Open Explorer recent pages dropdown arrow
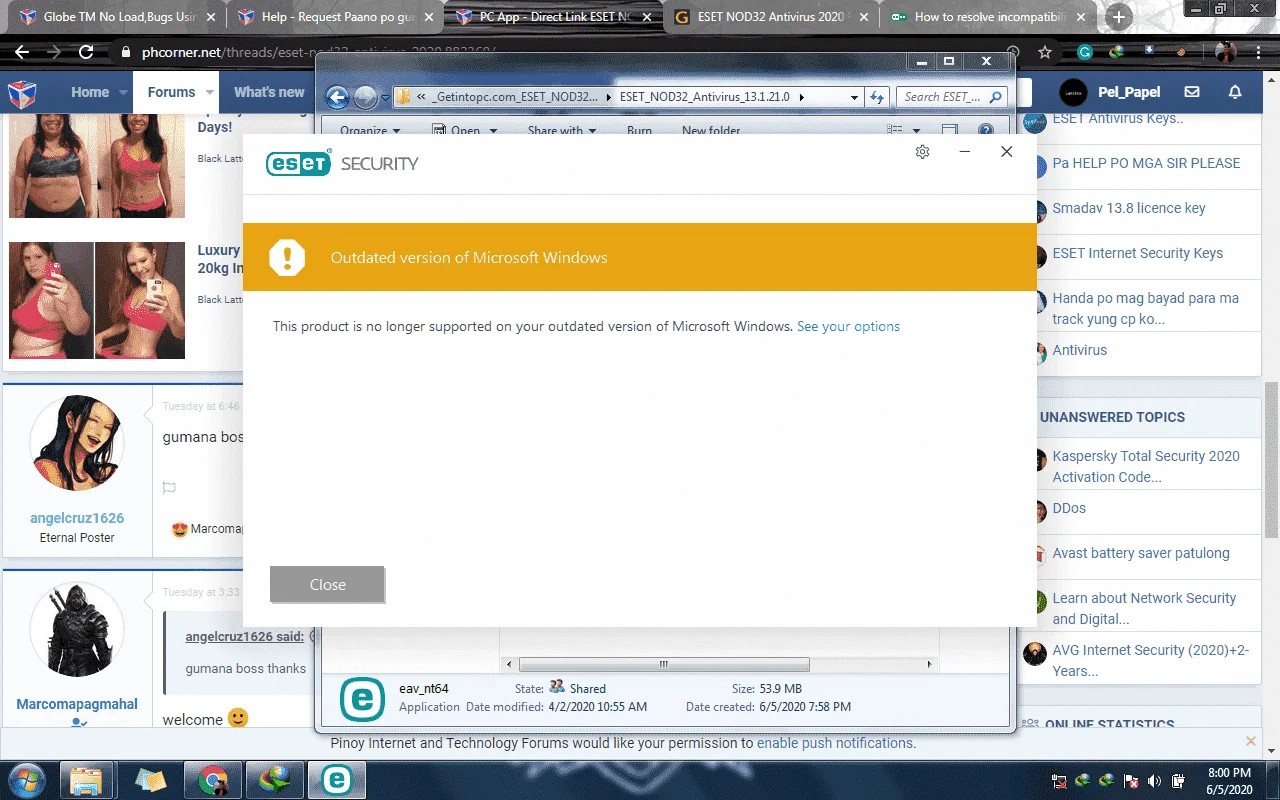 (x=386, y=98)
